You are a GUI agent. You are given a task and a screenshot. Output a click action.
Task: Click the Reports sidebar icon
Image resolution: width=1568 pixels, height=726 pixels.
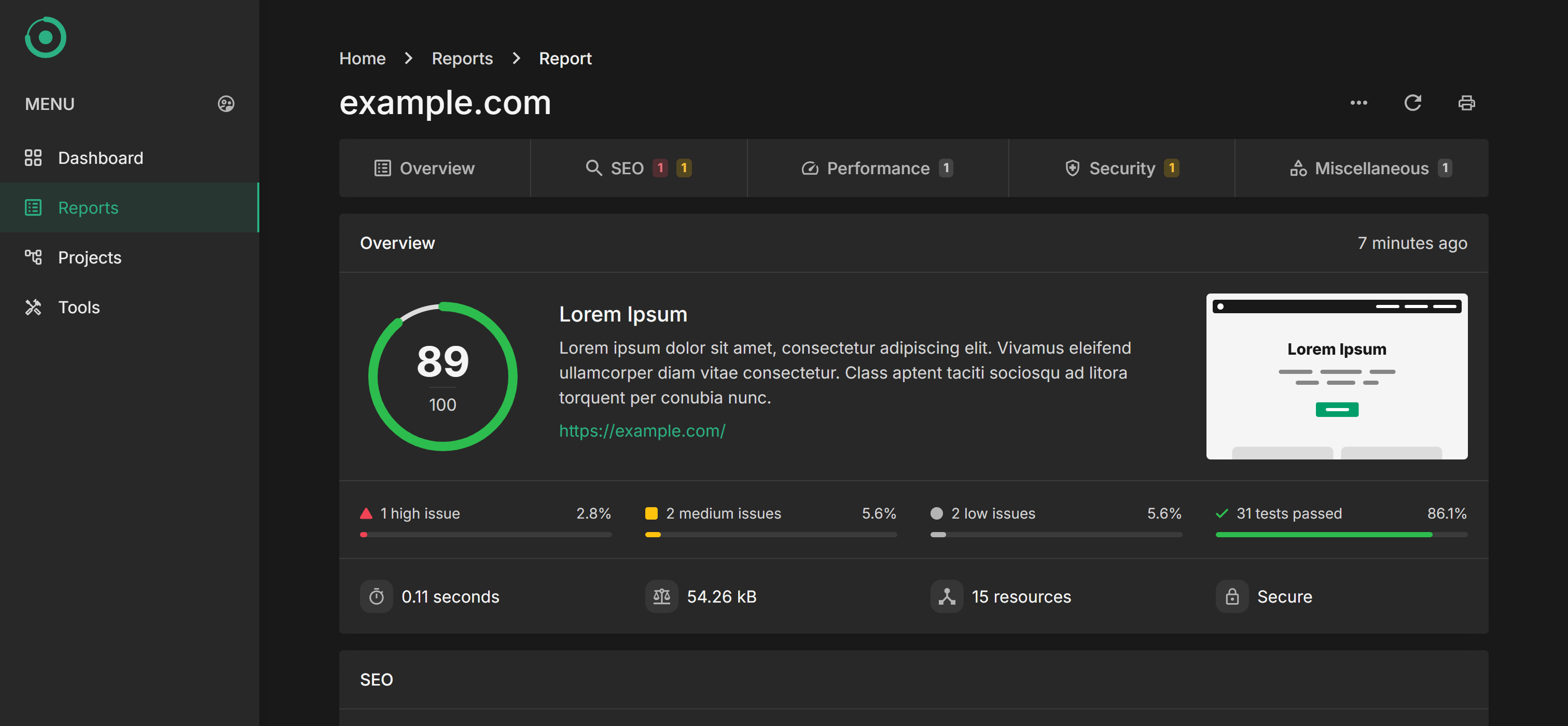[33, 207]
